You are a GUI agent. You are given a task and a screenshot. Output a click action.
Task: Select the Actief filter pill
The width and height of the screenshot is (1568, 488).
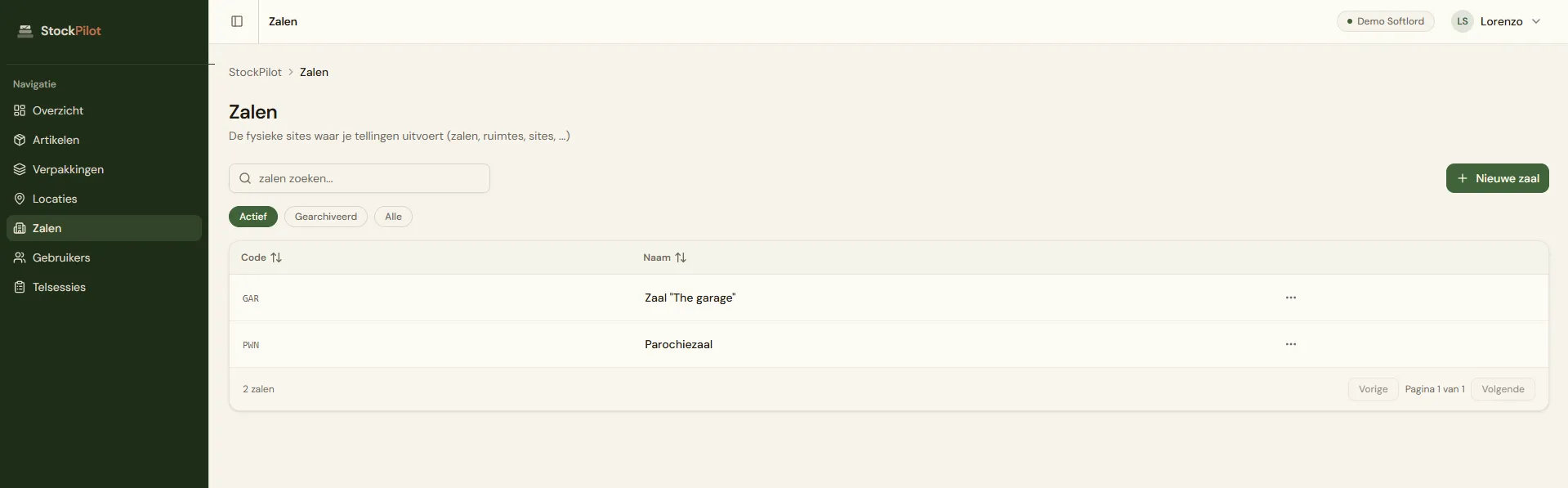253,217
